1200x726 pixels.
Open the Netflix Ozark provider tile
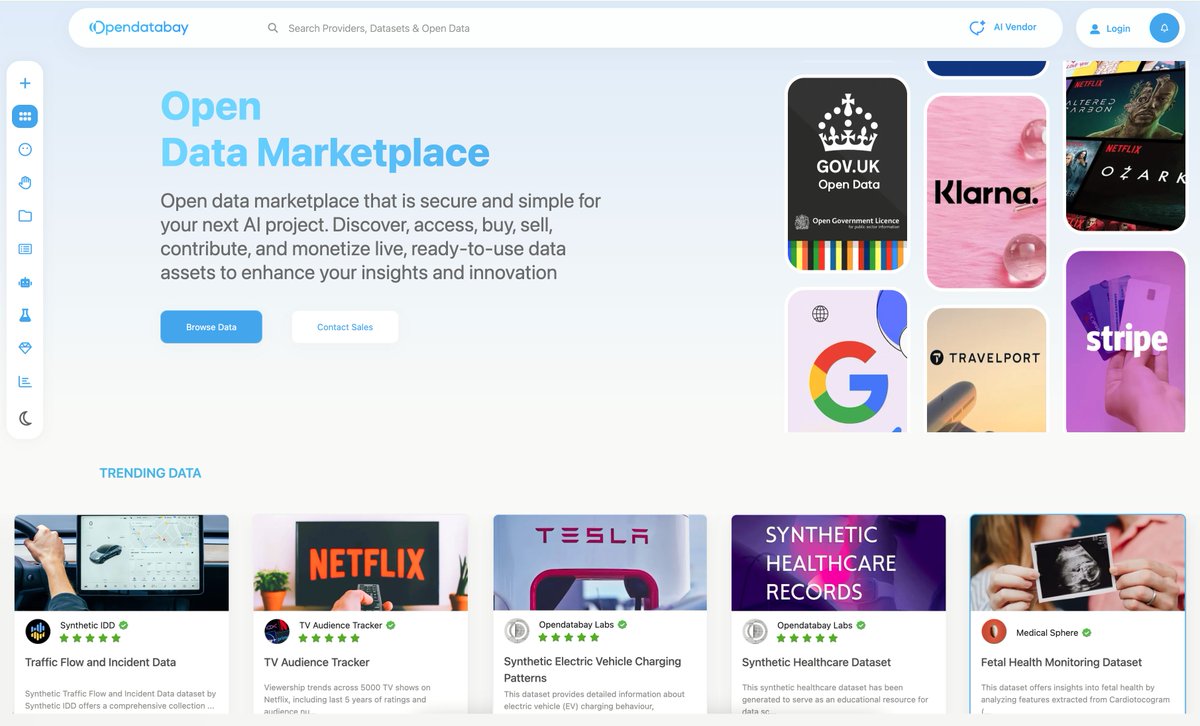[1126, 146]
